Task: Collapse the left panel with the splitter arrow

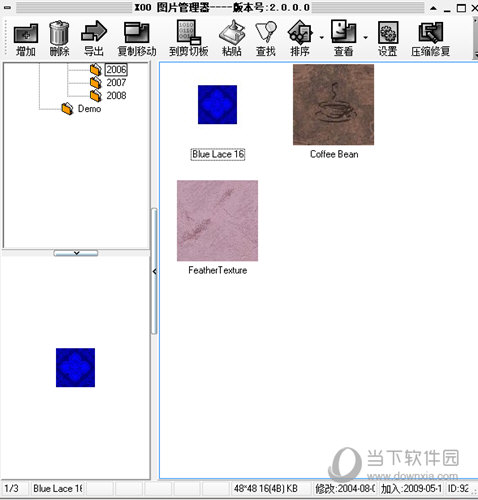Action: click(x=154, y=272)
